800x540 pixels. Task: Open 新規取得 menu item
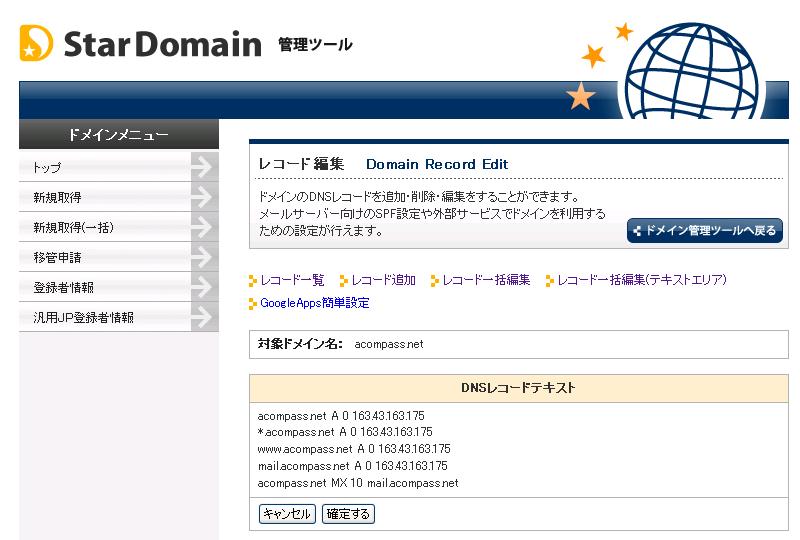[57, 198]
